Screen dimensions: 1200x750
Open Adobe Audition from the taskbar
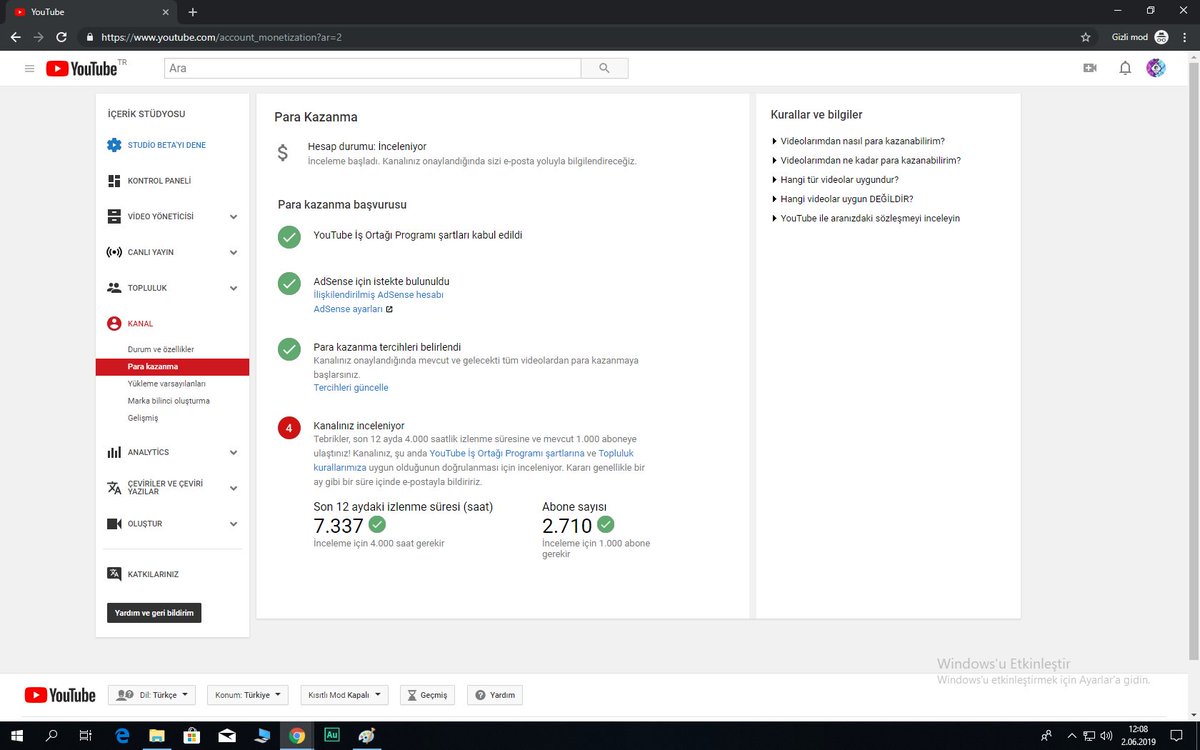click(x=332, y=736)
